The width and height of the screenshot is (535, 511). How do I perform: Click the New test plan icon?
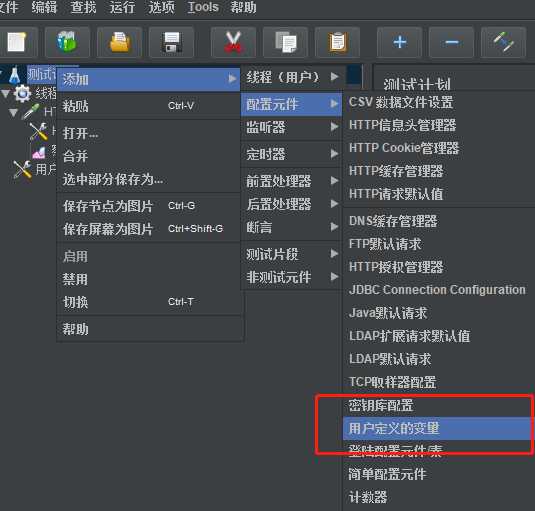tap(16, 42)
